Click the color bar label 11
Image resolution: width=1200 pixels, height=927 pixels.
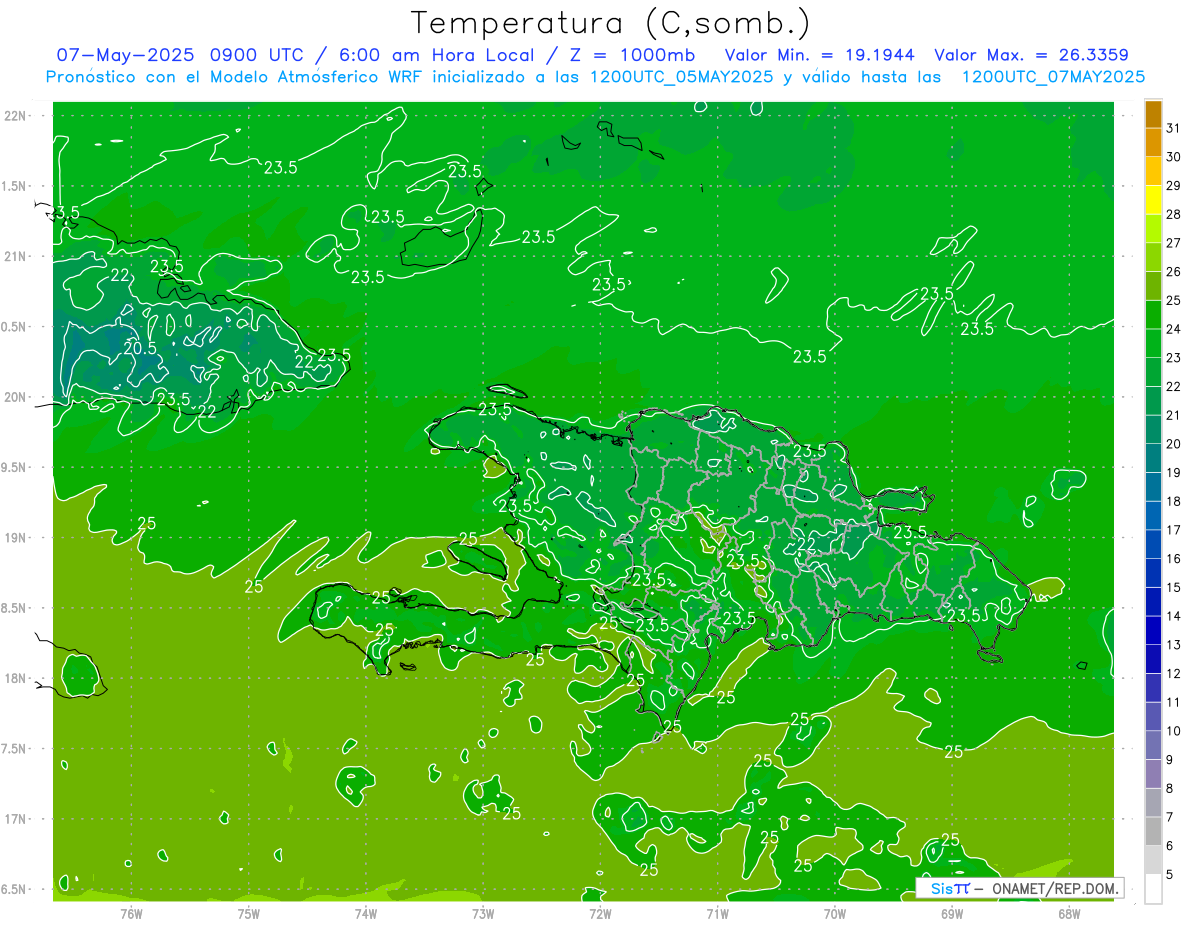[x=1174, y=702]
